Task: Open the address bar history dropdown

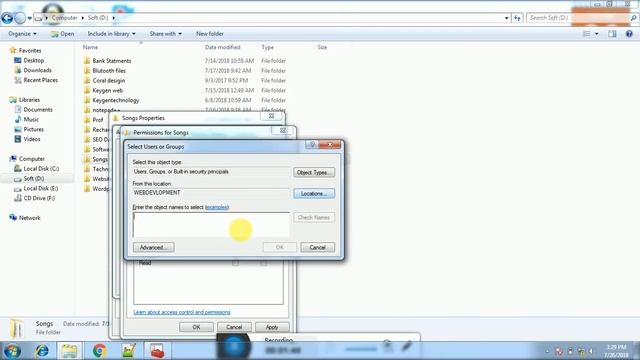Action: [x=507, y=18]
